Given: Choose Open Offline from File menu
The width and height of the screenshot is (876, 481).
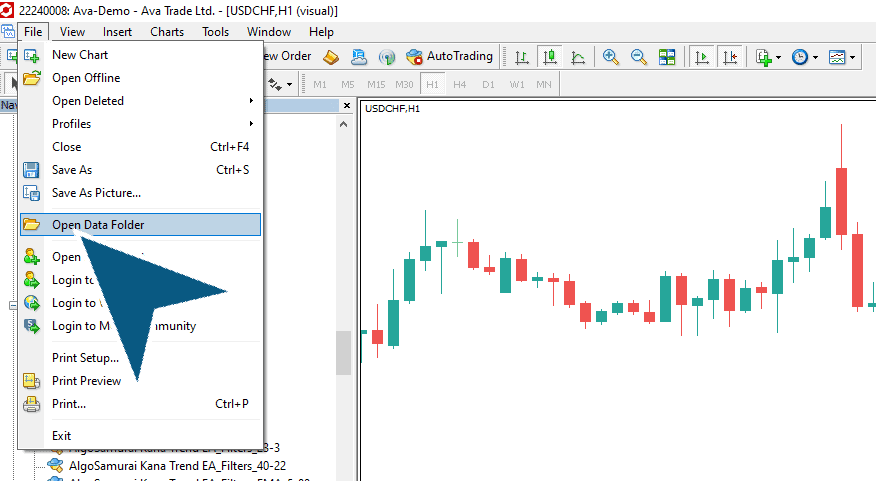Looking at the screenshot, I should (140, 78).
